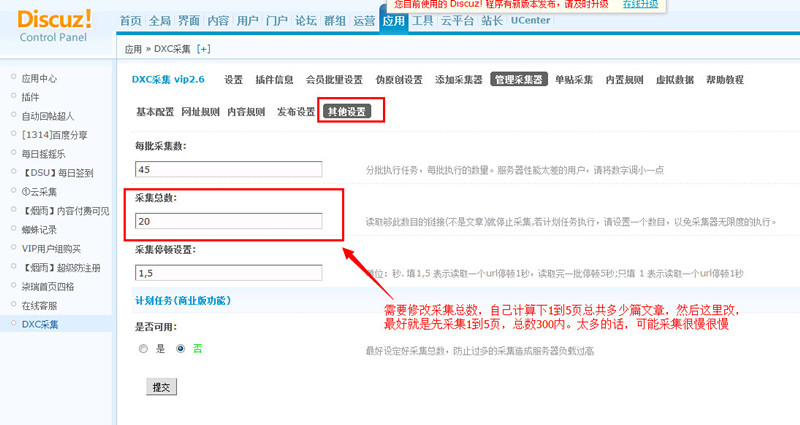Open 自动回帖超人 in the sidebar

[x=48, y=116]
